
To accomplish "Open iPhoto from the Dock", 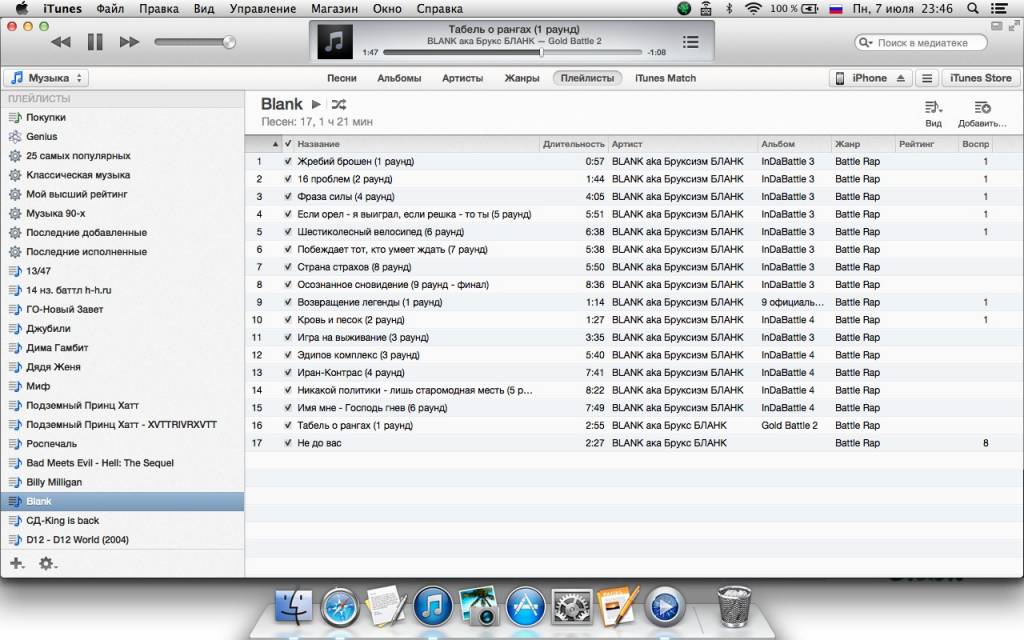I will point(479,606).
